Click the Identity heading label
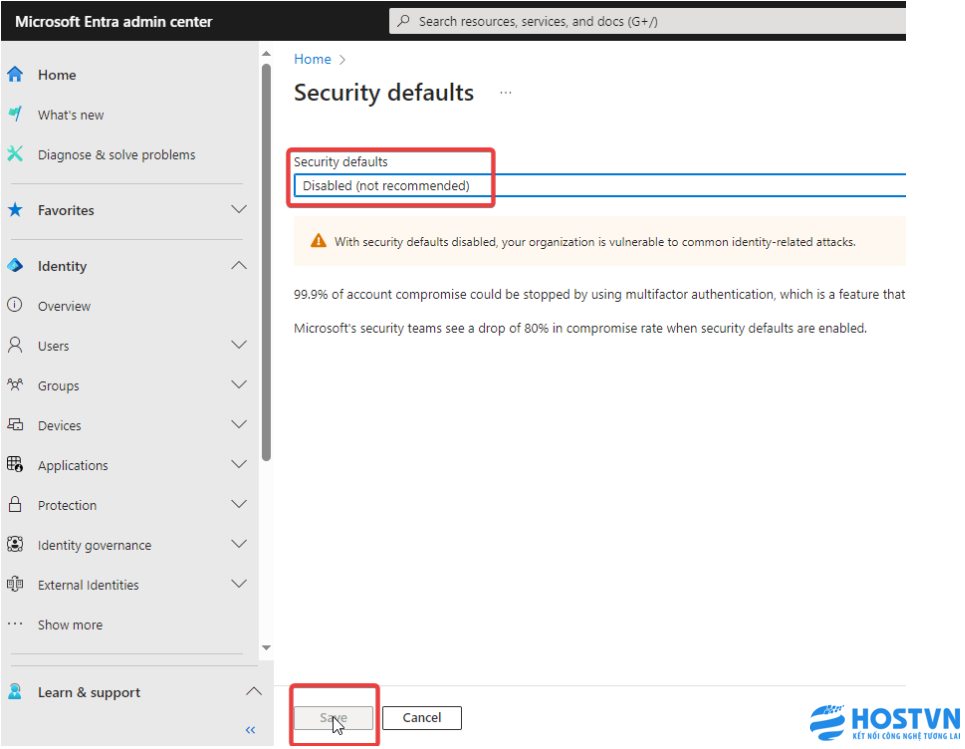Screen dimensions: 965x749 pyautogui.click(x=62, y=266)
